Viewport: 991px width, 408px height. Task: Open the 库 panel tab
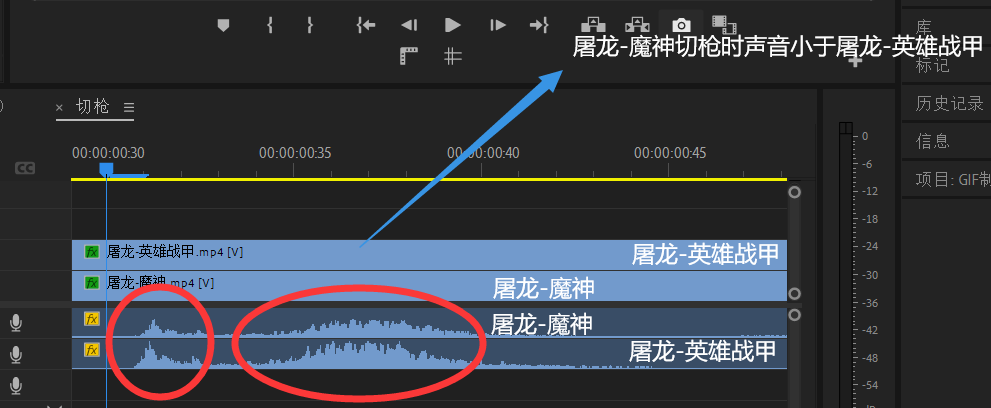924,27
